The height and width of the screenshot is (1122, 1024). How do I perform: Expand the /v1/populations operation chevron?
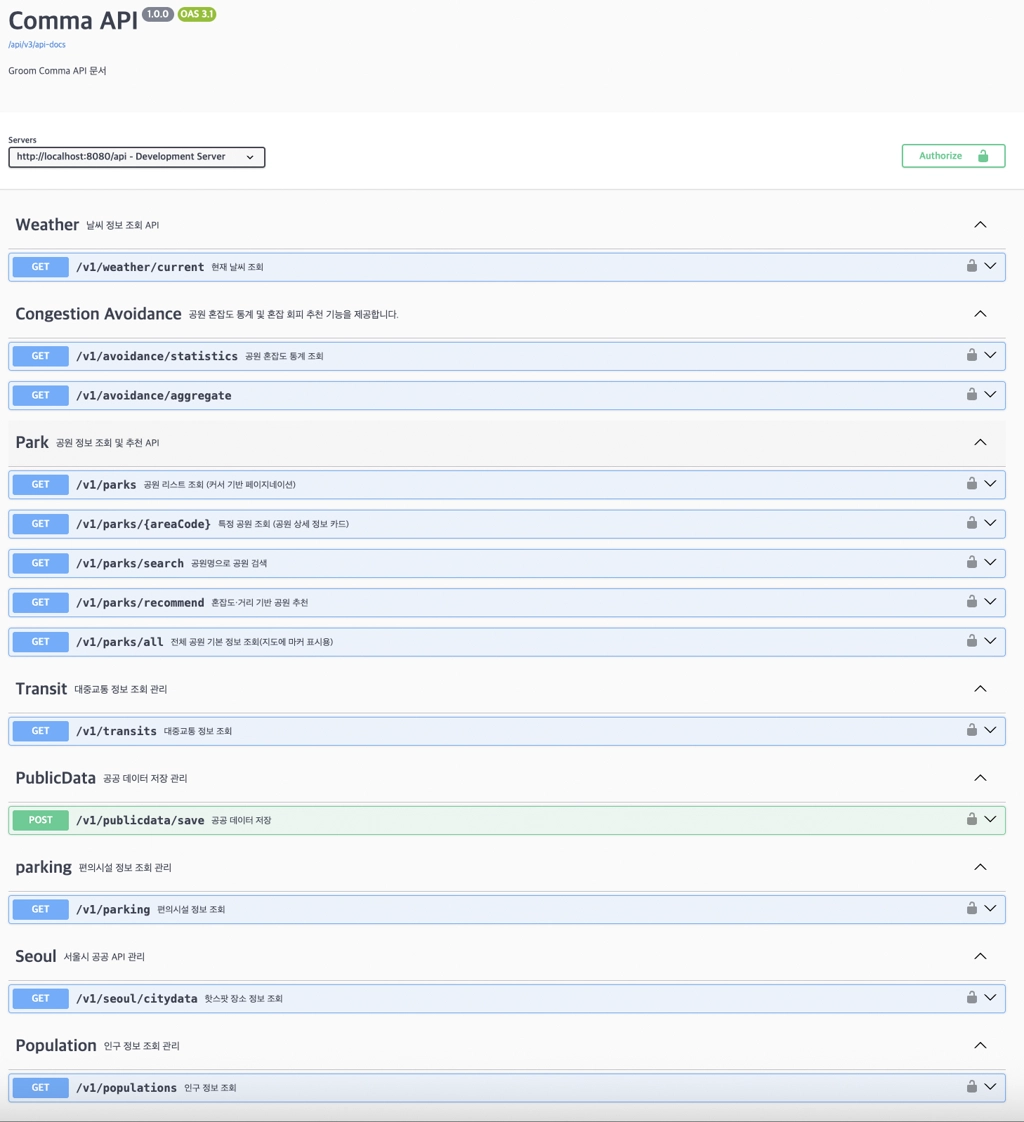pyautogui.click(x=990, y=1087)
